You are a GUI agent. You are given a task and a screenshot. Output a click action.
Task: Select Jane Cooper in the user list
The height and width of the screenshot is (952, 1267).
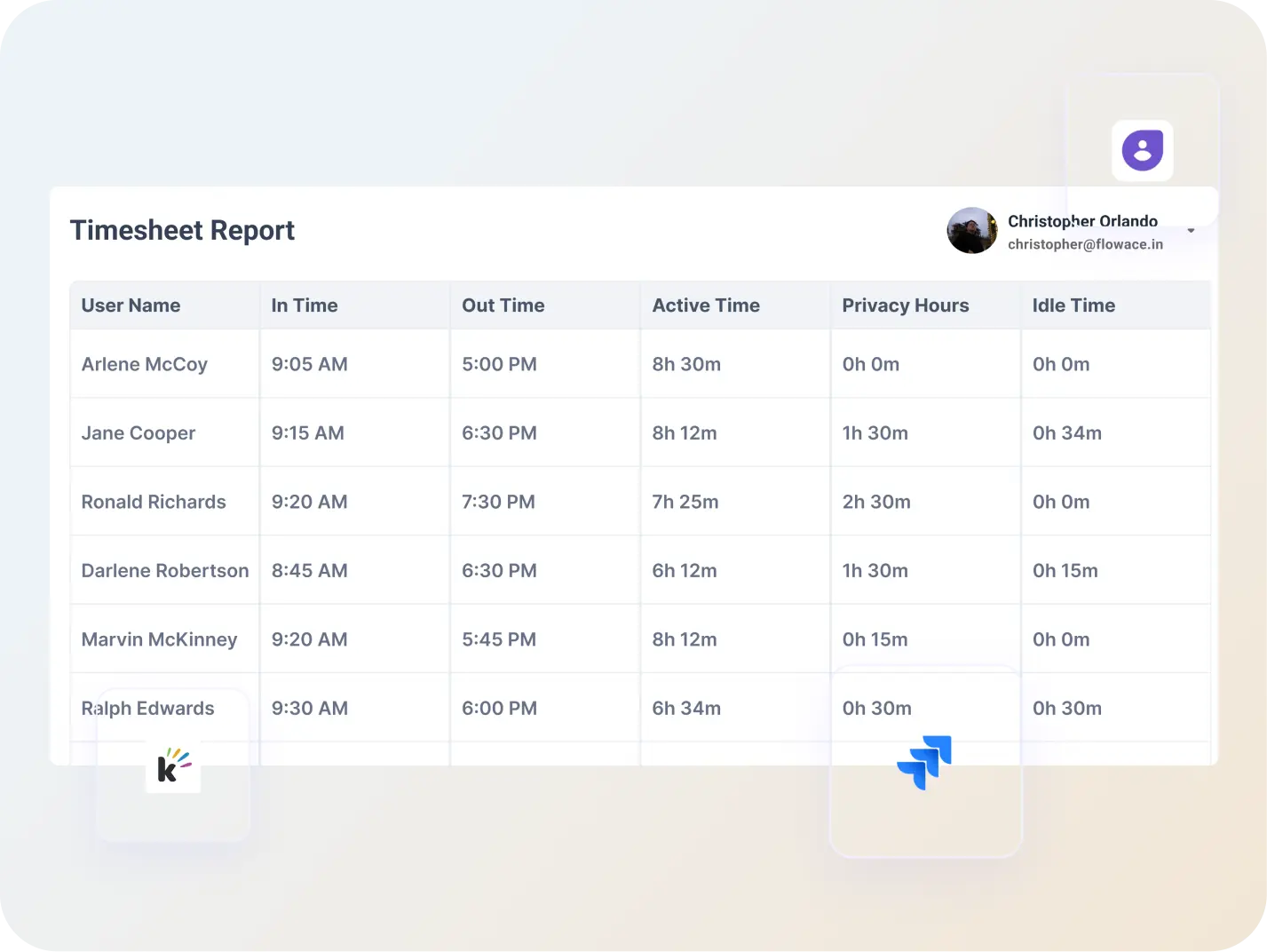click(x=139, y=433)
